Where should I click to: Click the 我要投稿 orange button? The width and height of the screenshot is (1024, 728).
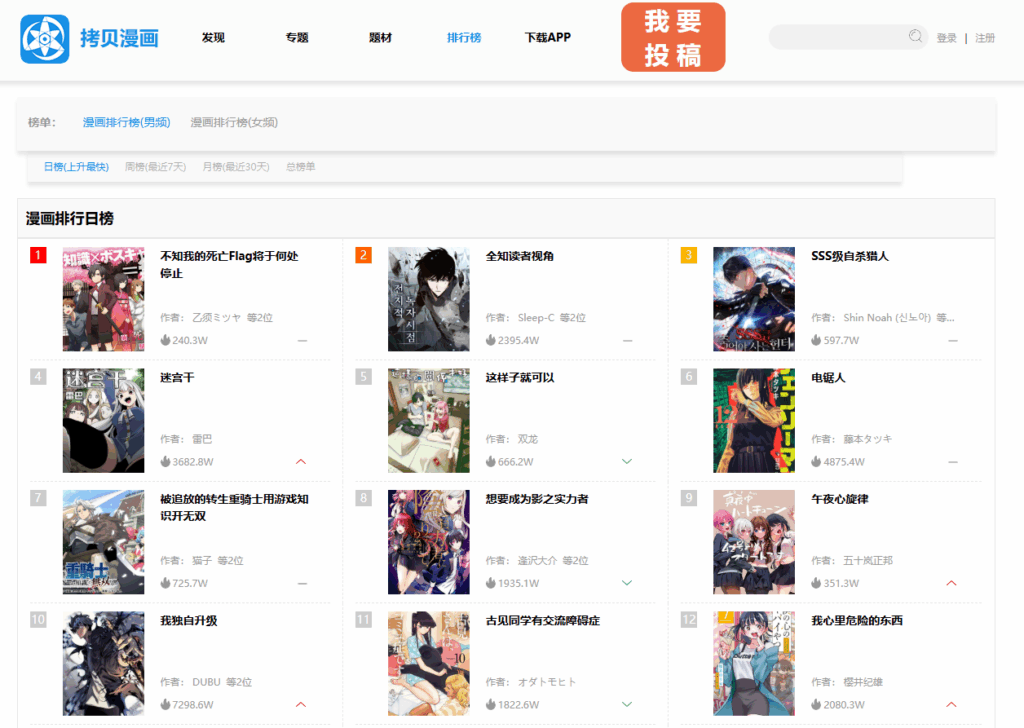tap(673, 37)
